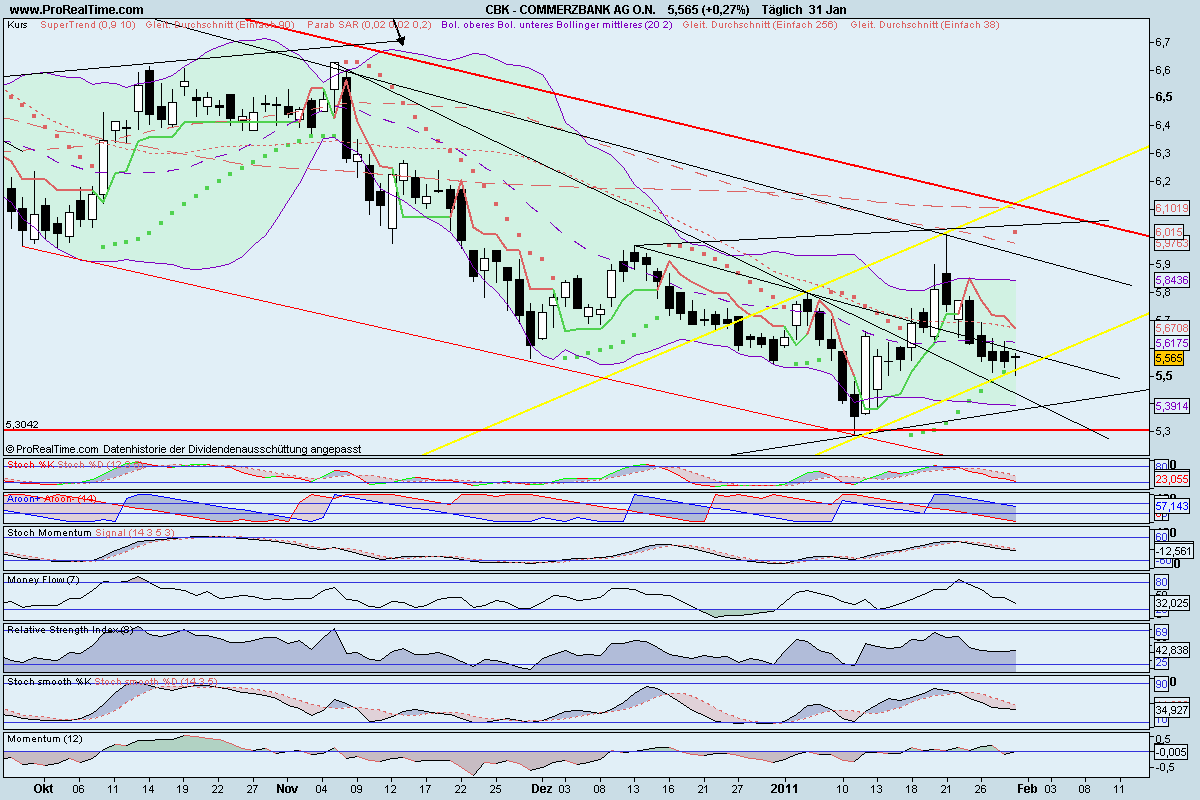Click the "Täglich 31 Jan" timeframe label
The width and height of the screenshot is (1200, 800).
806,8
